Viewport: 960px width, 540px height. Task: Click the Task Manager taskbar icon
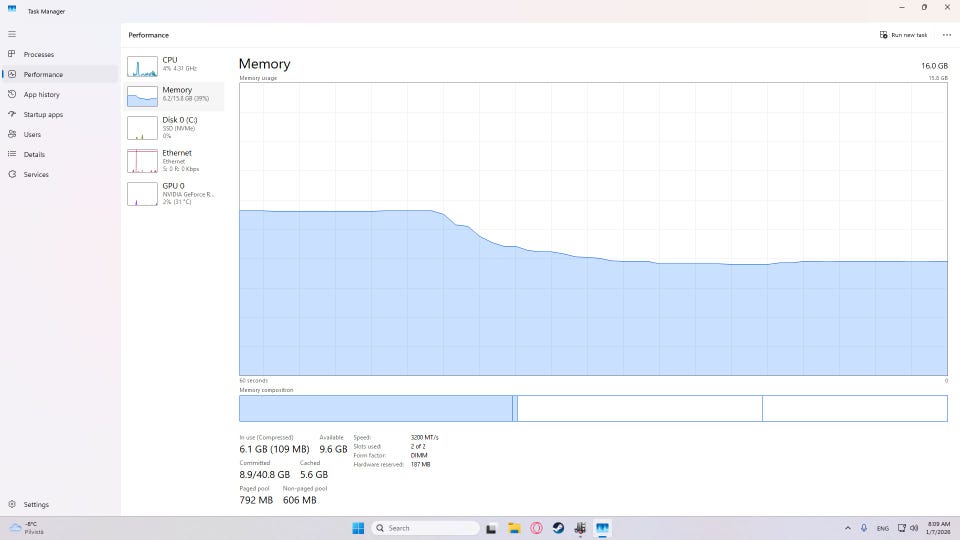602,528
